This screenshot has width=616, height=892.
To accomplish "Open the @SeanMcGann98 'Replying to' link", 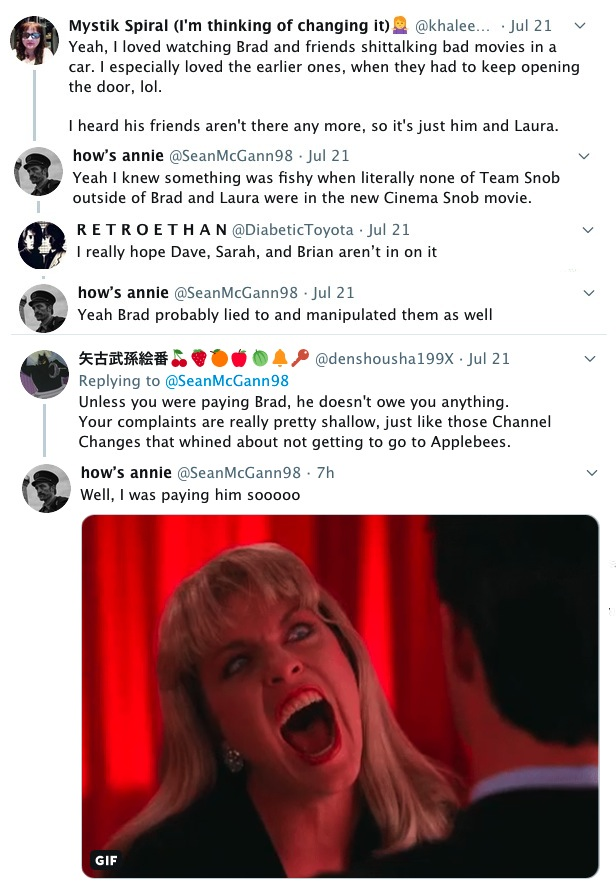I will (227, 381).
